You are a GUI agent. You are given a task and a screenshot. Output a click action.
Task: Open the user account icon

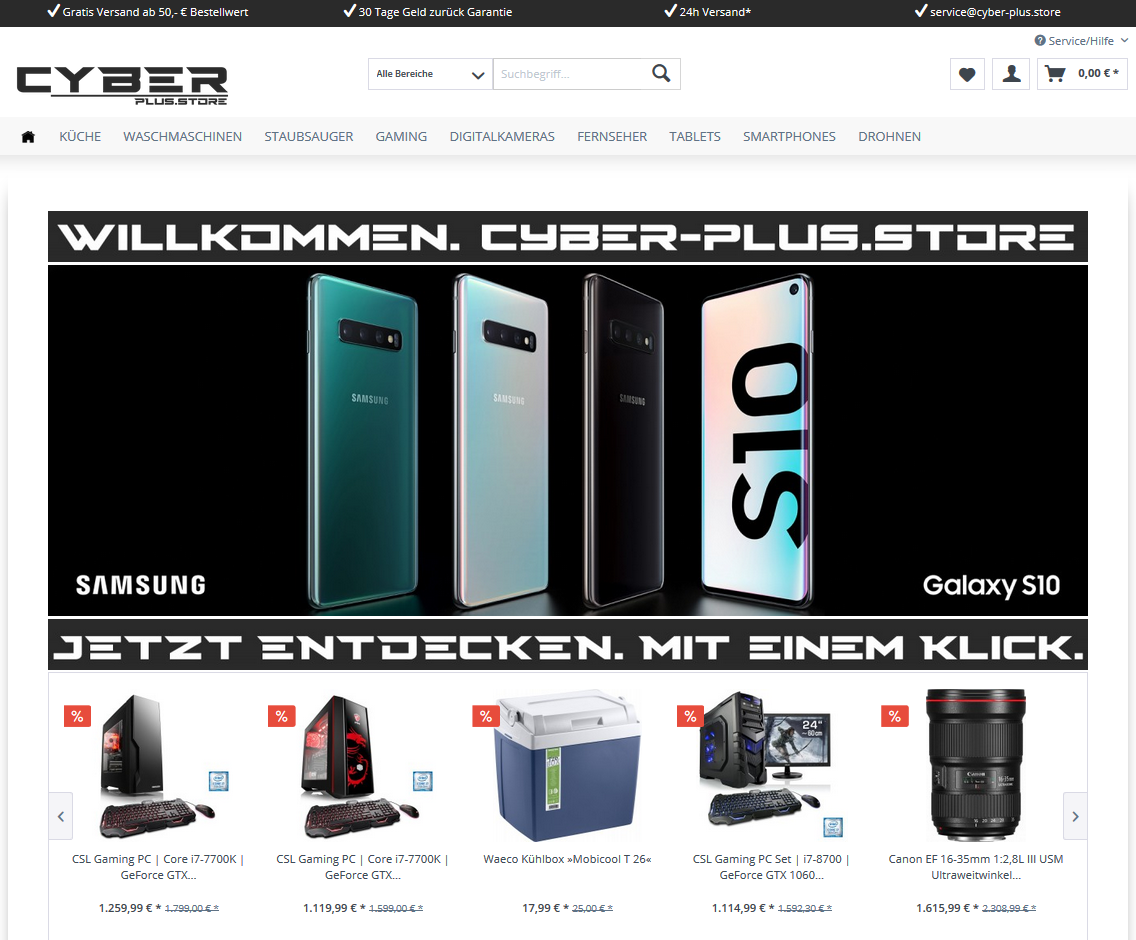point(1011,74)
